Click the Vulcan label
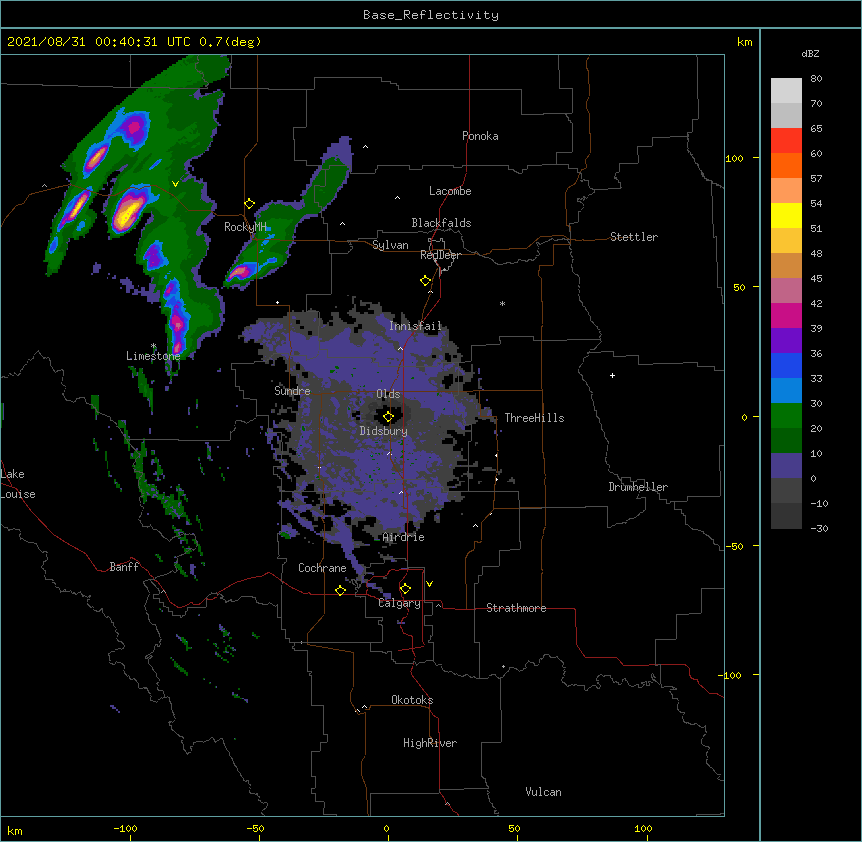Image resolution: width=862 pixels, height=842 pixels. coord(543,792)
